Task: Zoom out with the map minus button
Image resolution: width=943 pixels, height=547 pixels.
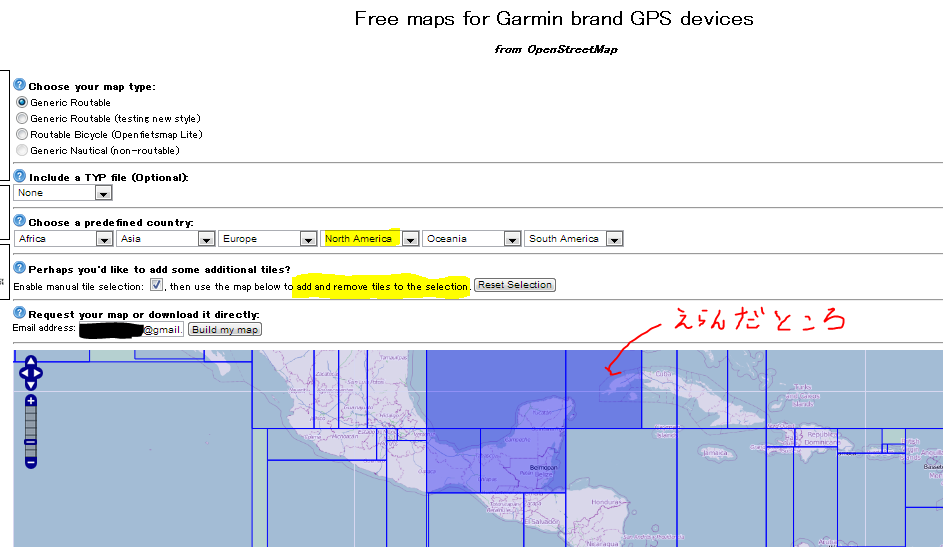Action: (31, 462)
